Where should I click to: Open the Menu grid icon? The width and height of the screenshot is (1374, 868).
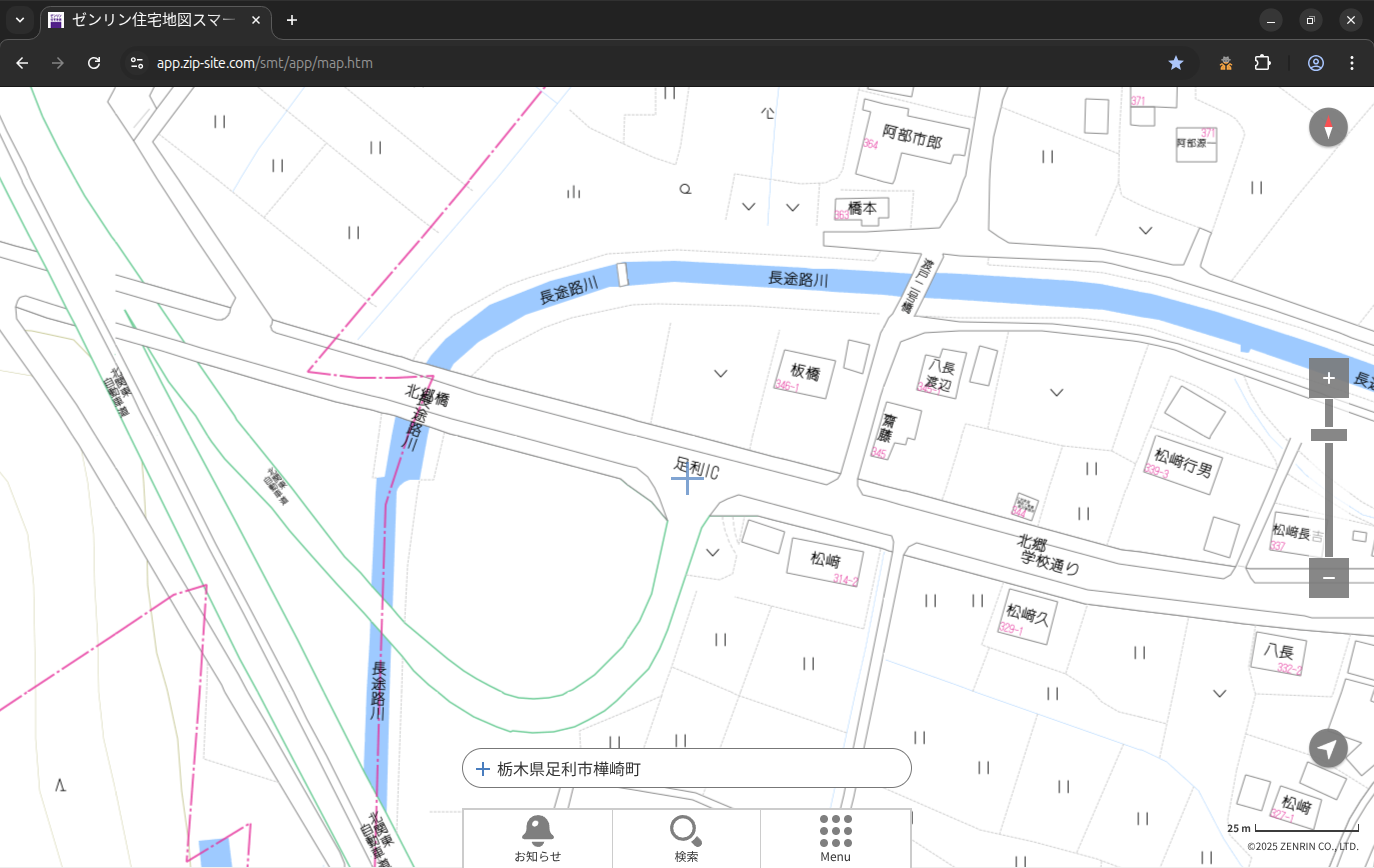tap(835, 838)
